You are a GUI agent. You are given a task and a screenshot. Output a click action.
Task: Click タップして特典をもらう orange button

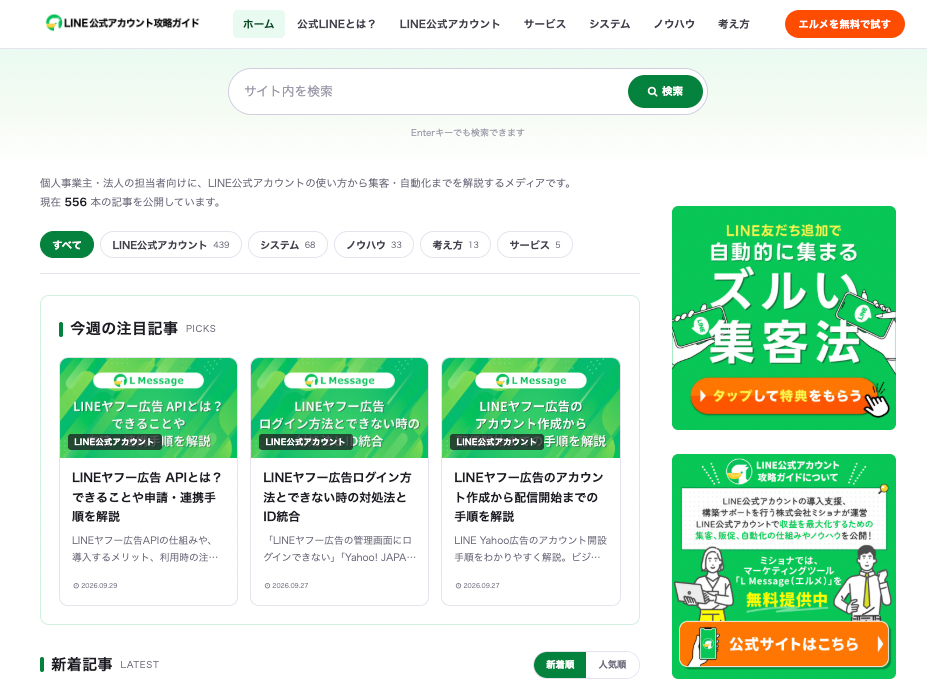[784, 395]
